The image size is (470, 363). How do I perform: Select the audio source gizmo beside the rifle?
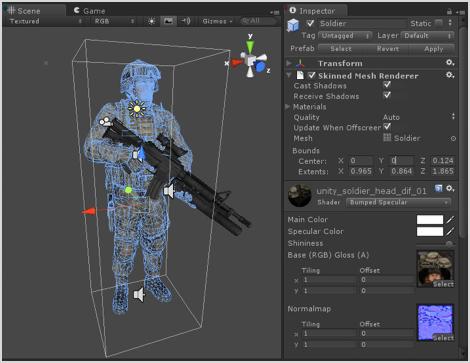[x=169, y=191]
